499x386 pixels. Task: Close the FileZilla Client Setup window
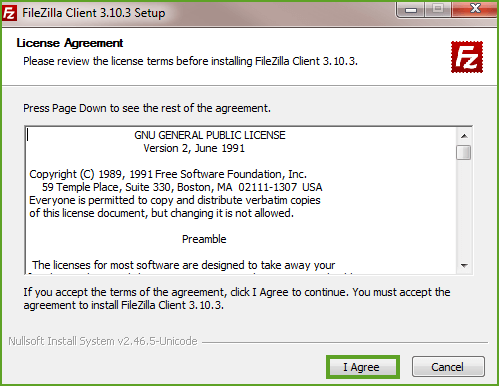pos(475,9)
